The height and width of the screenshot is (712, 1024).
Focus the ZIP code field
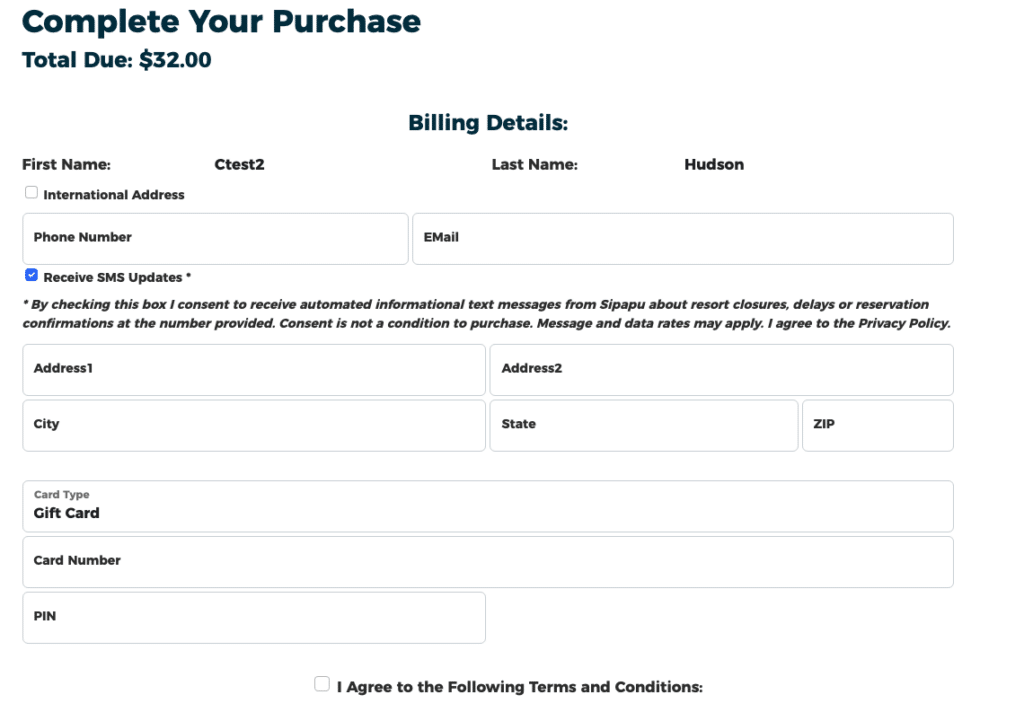click(878, 425)
